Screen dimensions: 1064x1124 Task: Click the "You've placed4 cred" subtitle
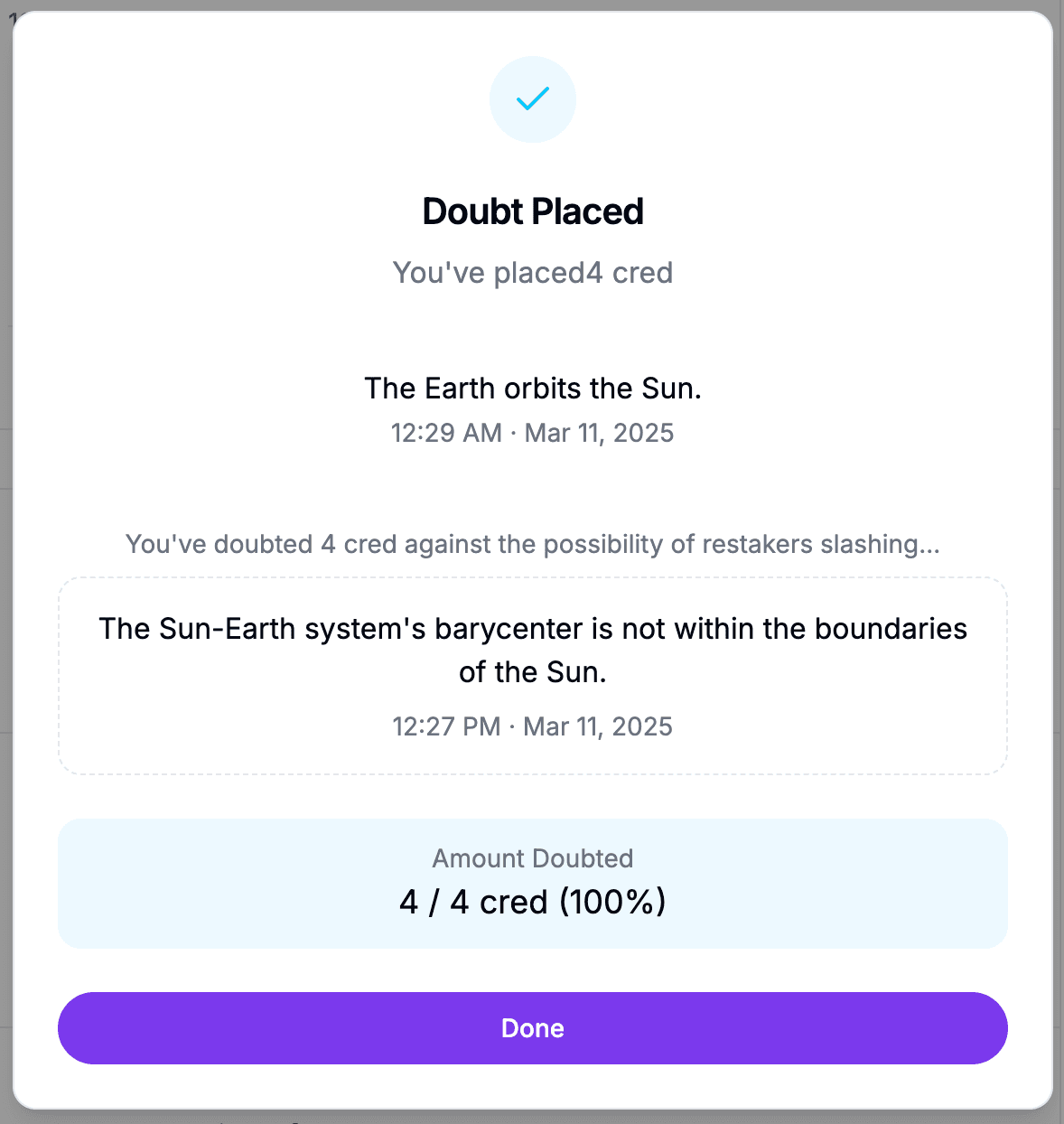coord(533,273)
